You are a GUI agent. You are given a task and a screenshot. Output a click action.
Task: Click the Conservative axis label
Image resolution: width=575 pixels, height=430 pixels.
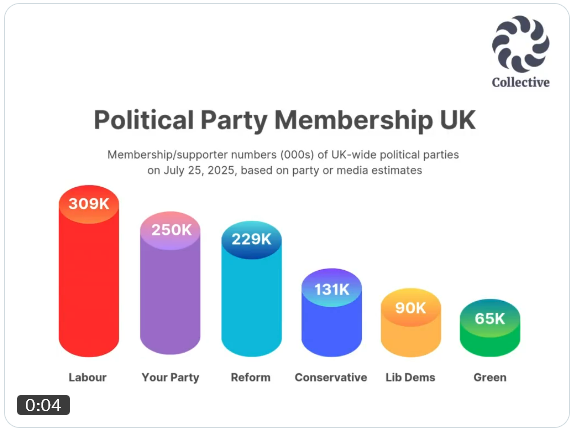[331, 377]
